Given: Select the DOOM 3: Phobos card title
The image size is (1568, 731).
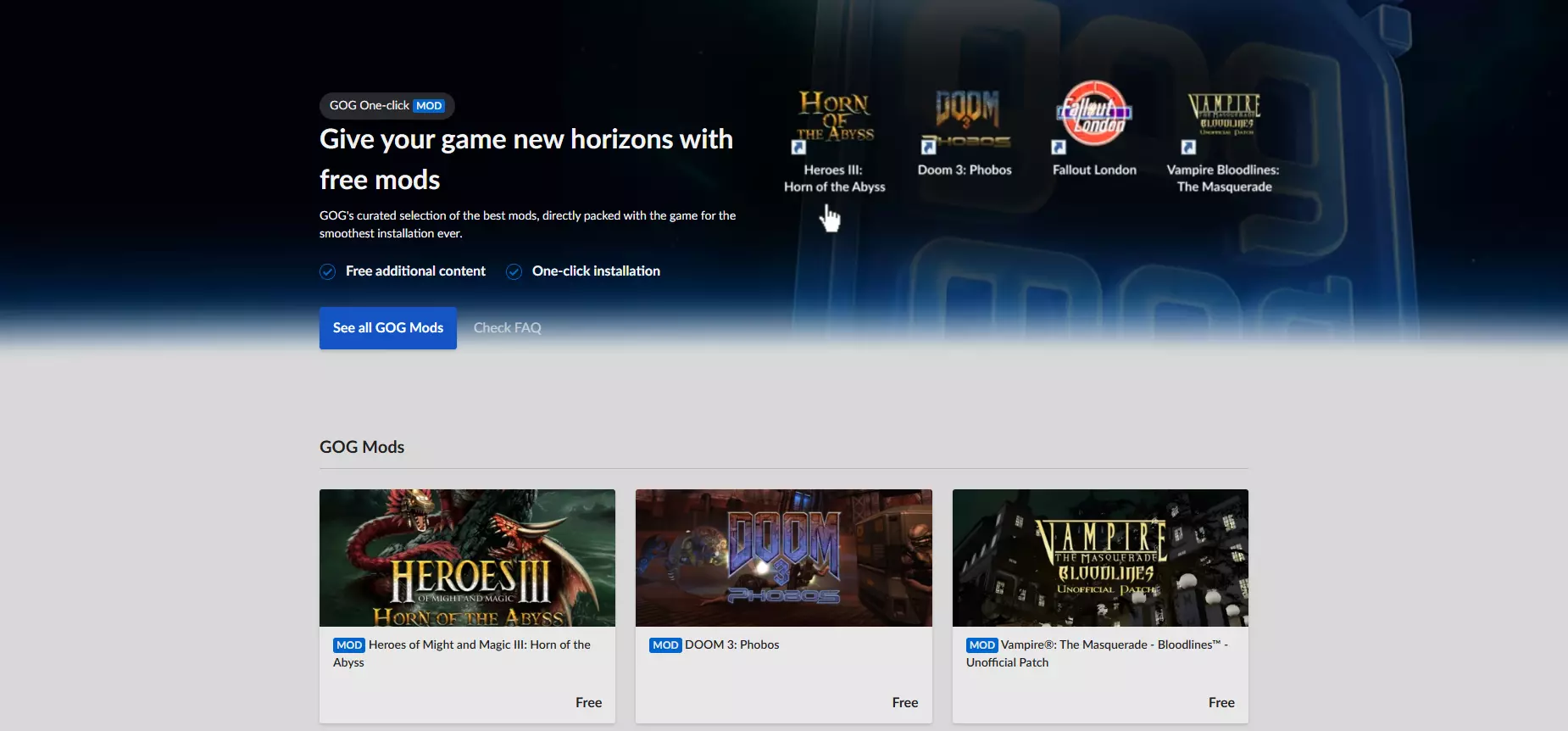Looking at the screenshot, I should point(732,645).
